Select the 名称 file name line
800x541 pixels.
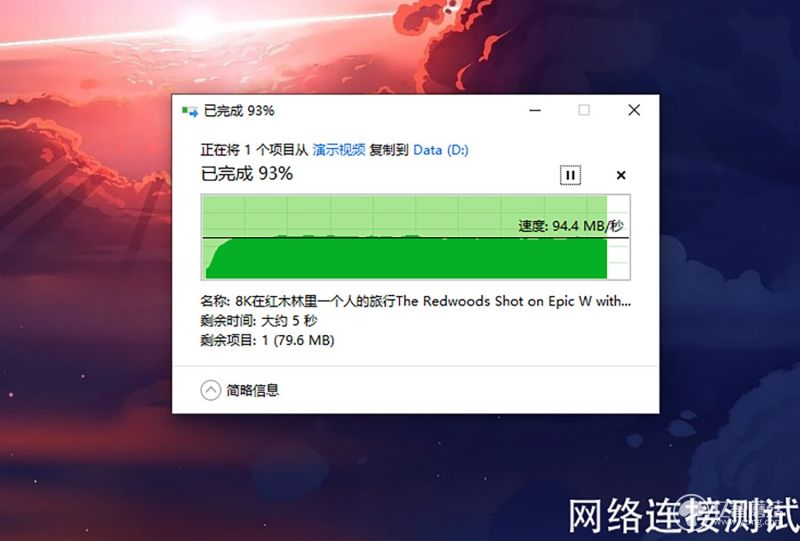coord(415,301)
